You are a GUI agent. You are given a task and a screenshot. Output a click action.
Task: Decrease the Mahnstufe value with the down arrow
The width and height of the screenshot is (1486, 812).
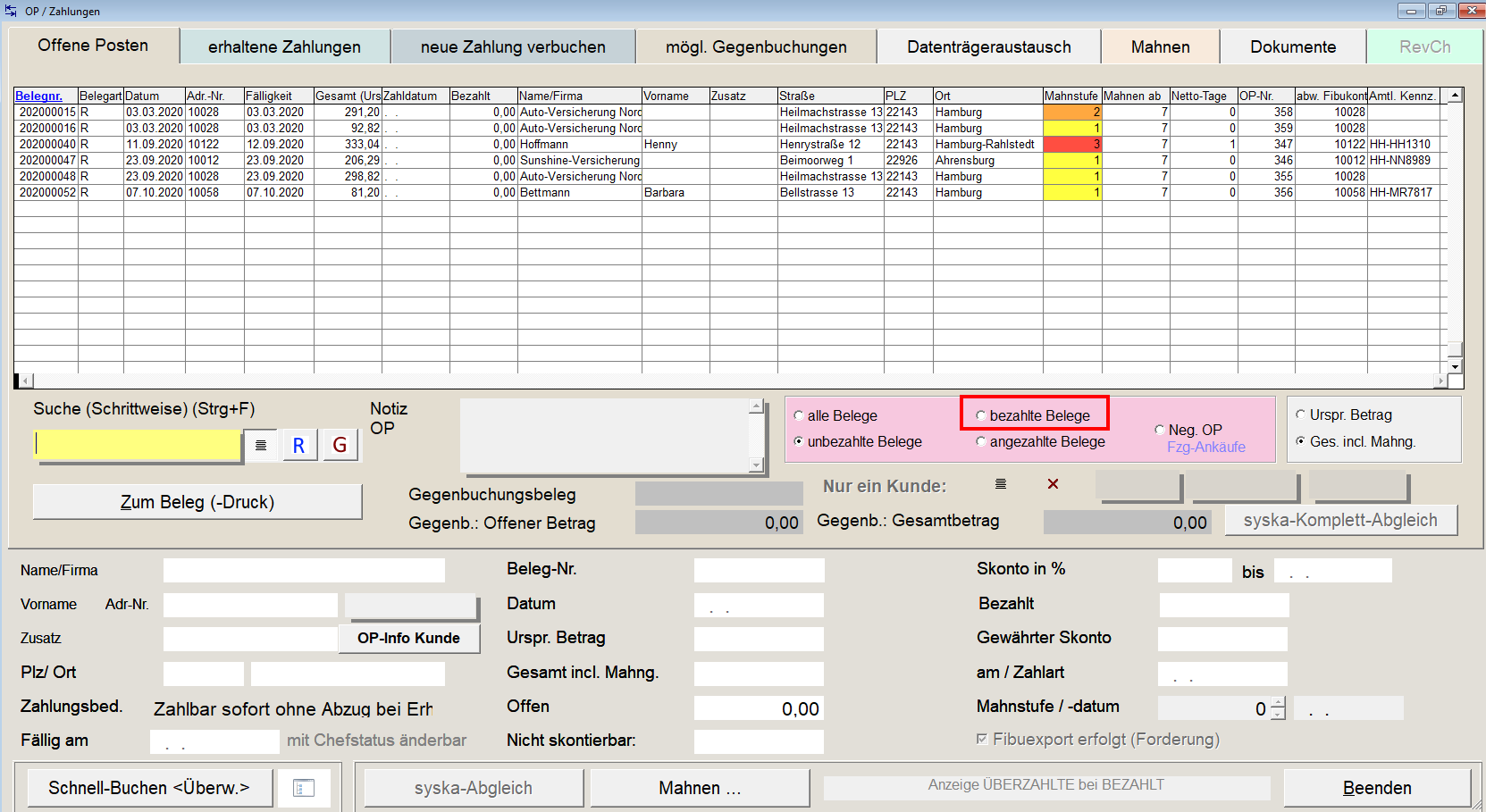1278,714
